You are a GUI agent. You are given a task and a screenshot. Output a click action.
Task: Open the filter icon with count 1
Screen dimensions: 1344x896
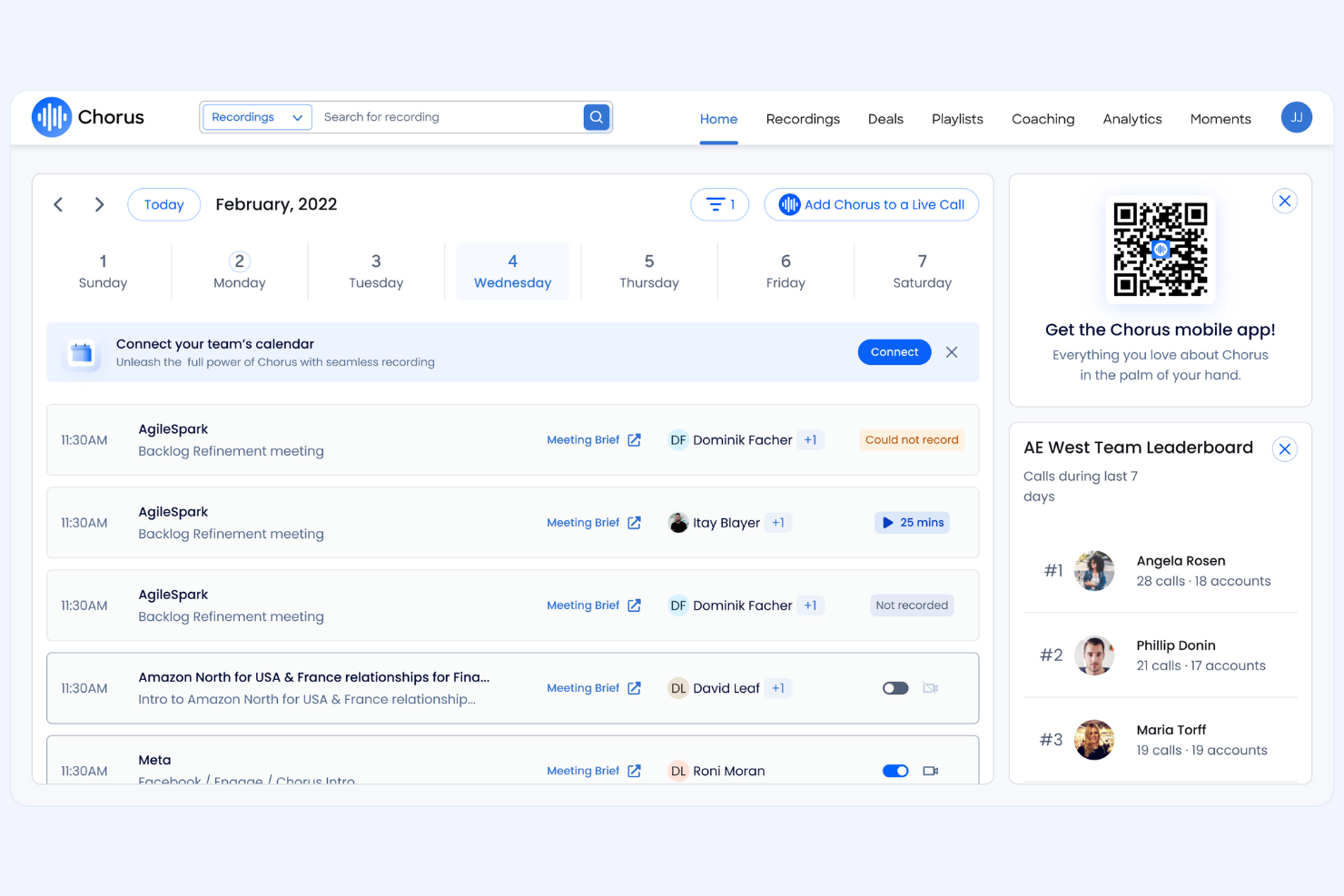719,204
